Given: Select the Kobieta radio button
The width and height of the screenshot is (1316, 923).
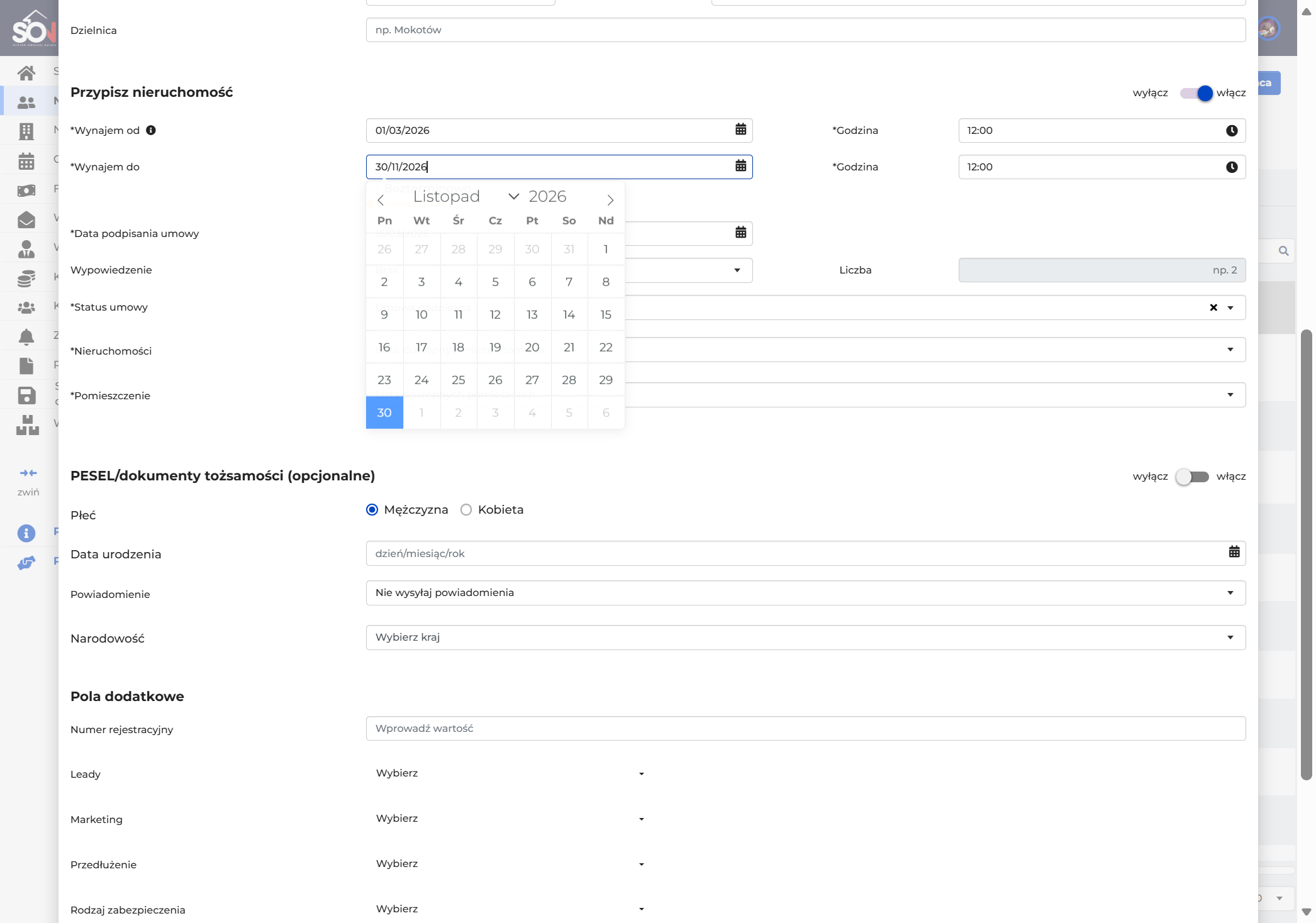Looking at the screenshot, I should (x=466, y=510).
